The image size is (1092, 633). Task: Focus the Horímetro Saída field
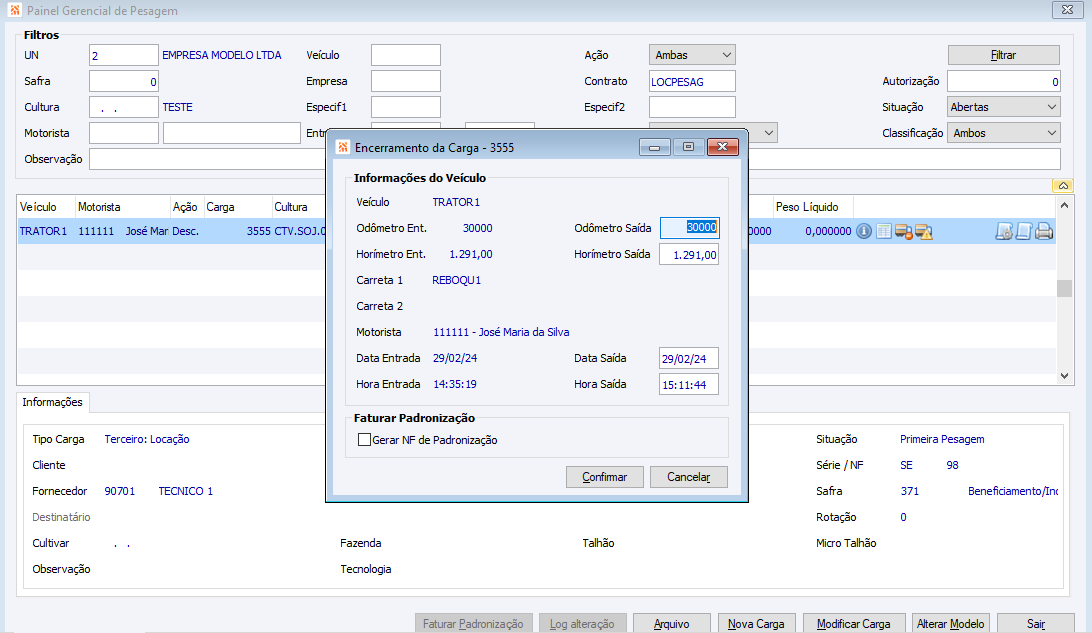[x=689, y=254]
